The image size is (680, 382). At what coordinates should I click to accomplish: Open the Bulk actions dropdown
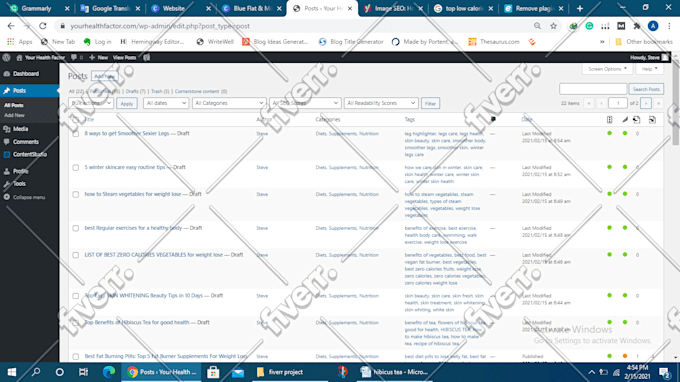pos(91,103)
